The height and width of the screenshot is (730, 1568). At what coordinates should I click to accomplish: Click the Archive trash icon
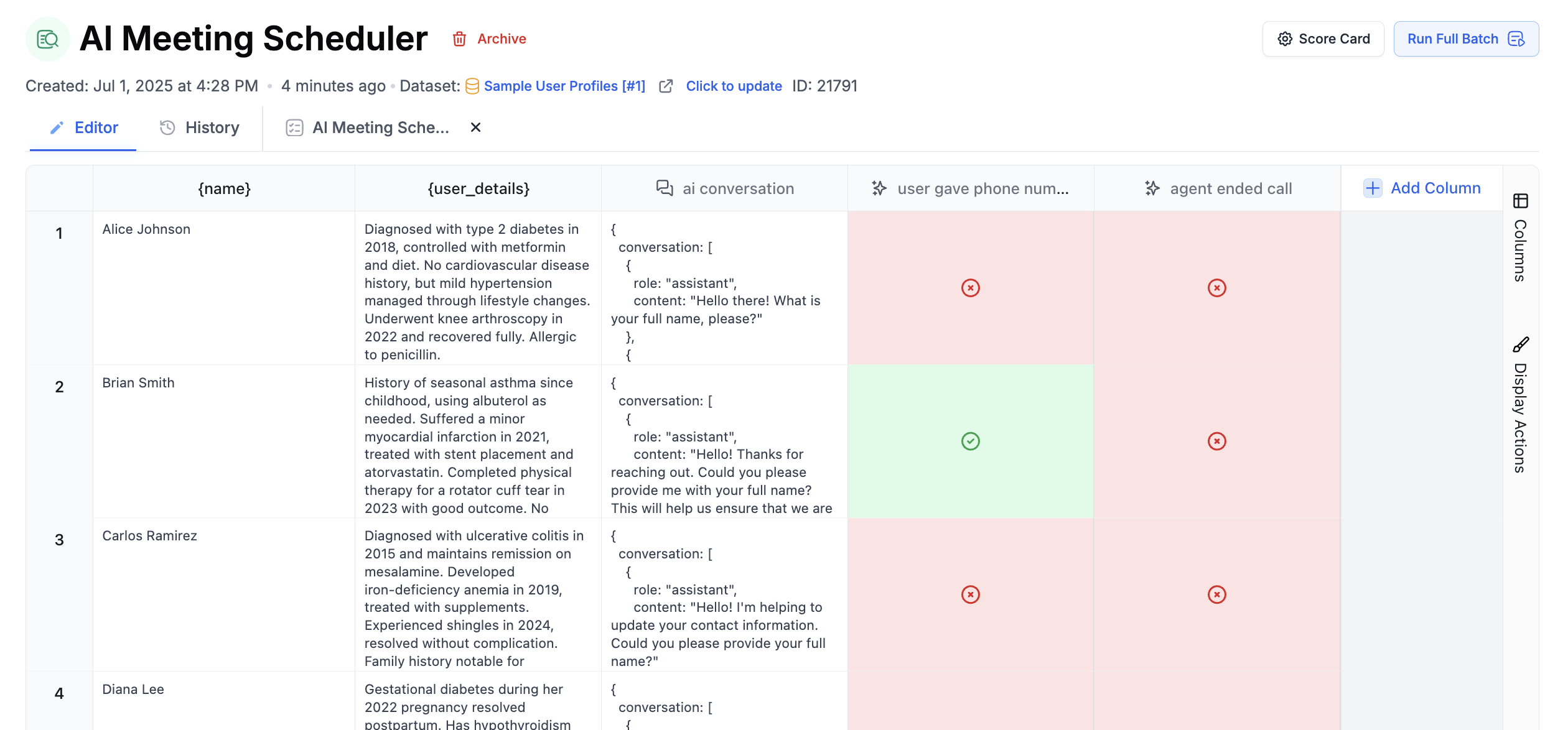coord(459,39)
